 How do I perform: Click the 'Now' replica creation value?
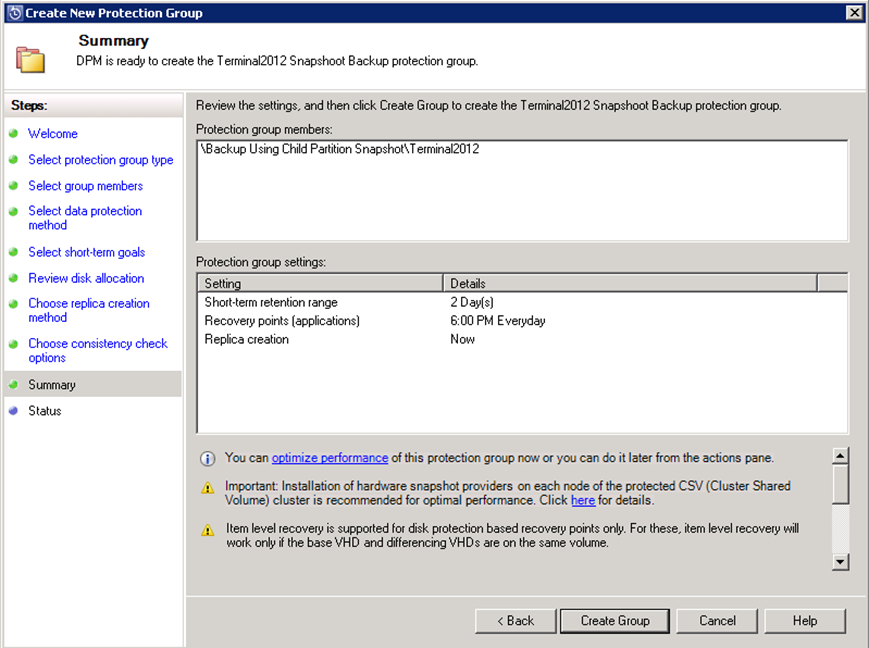(462, 339)
